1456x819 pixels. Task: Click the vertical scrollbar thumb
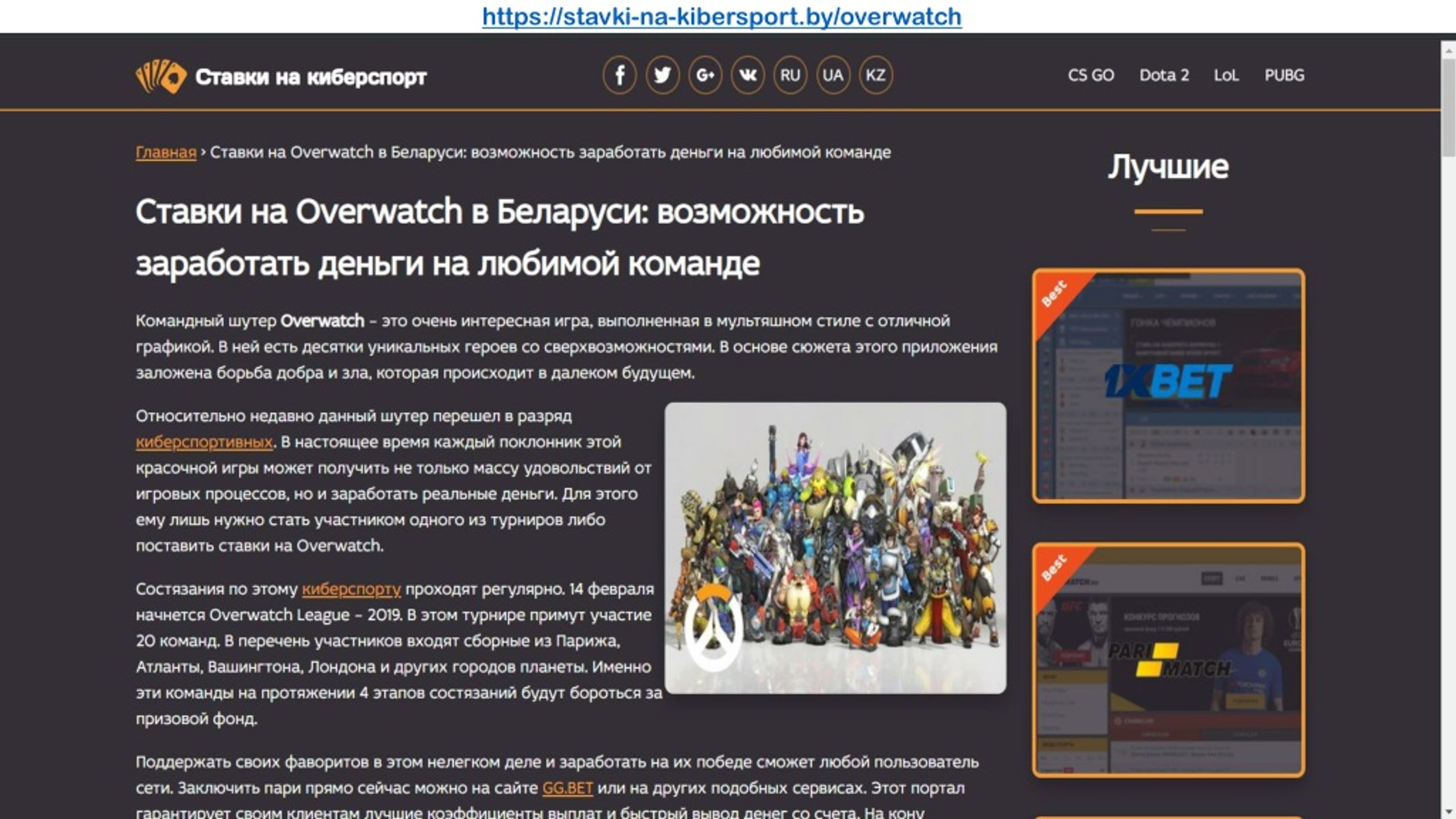point(1449,107)
